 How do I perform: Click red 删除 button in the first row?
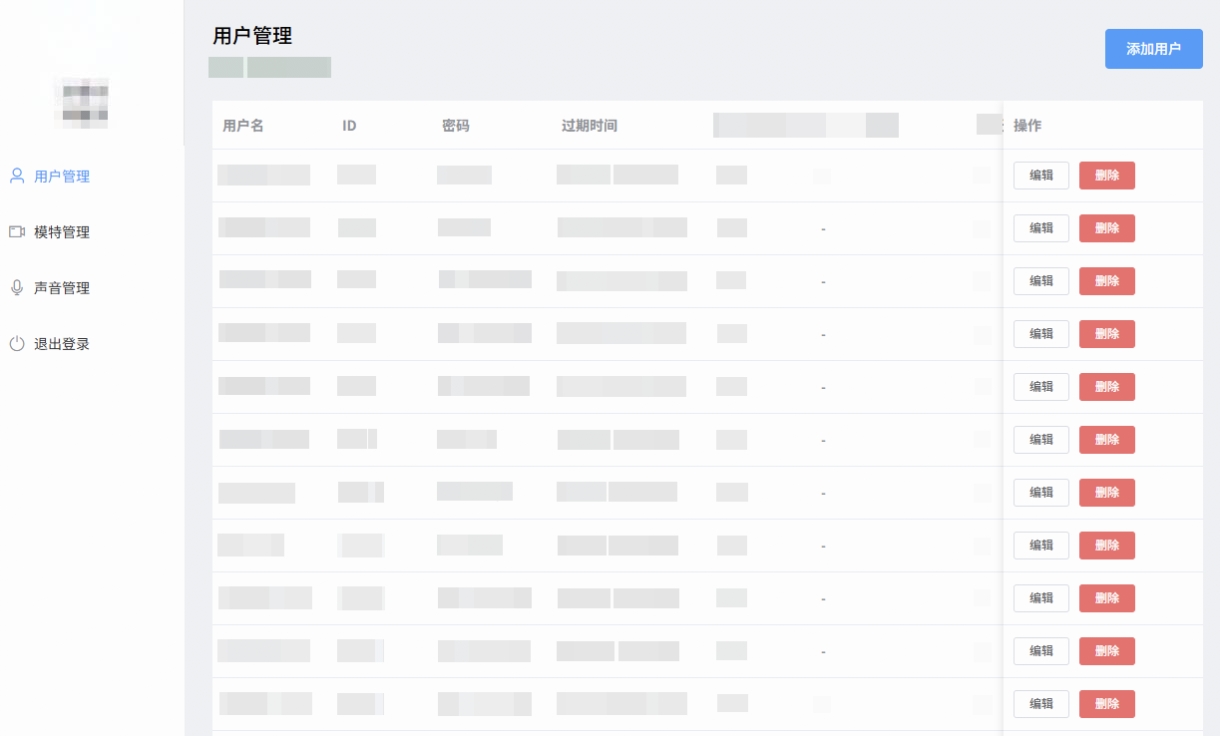[x=1106, y=175]
